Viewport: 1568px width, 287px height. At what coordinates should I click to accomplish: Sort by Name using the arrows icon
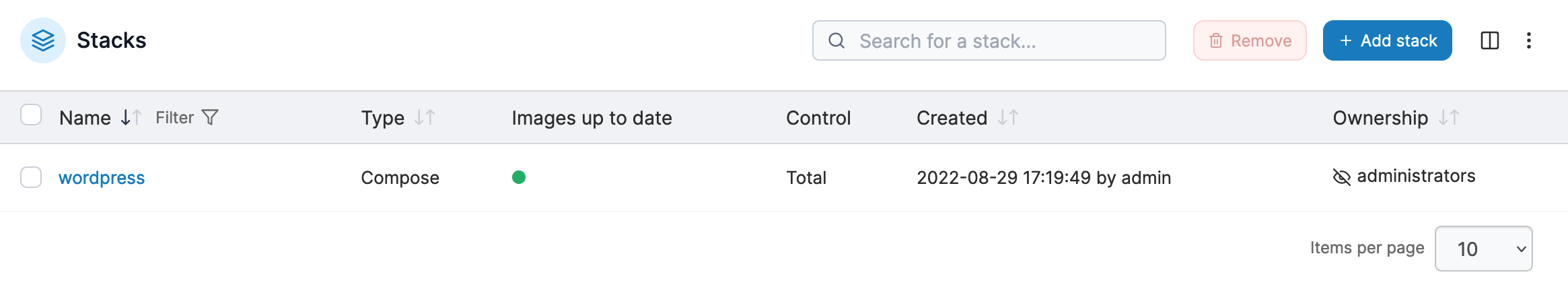coord(131,118)
